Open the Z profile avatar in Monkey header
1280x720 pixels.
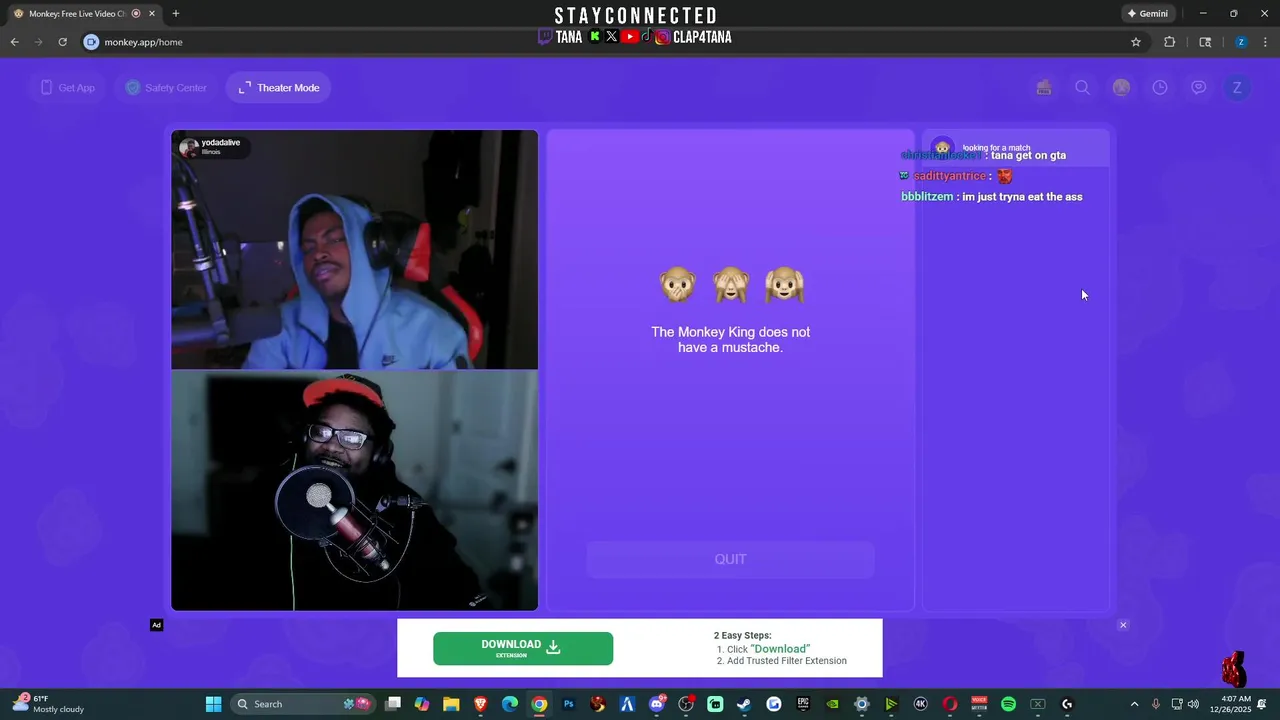tap(1237, 88)
